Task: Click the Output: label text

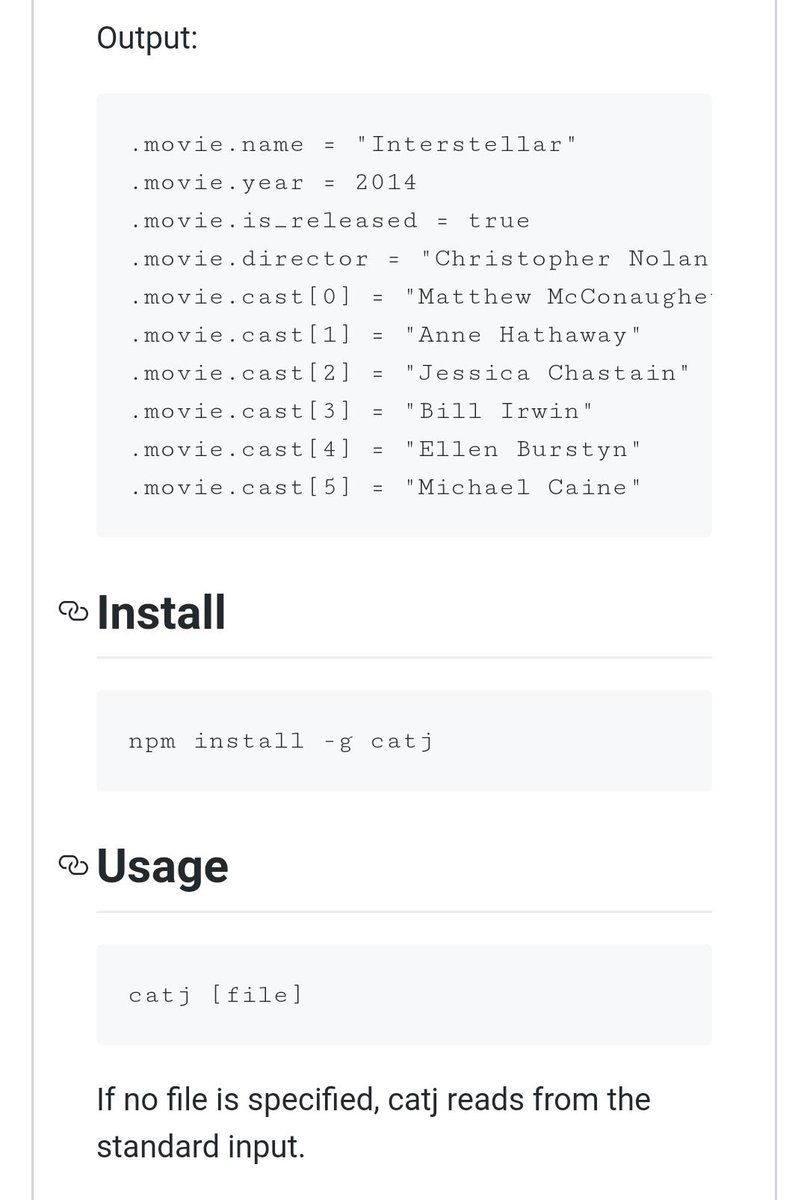Action: coord(147,40)
